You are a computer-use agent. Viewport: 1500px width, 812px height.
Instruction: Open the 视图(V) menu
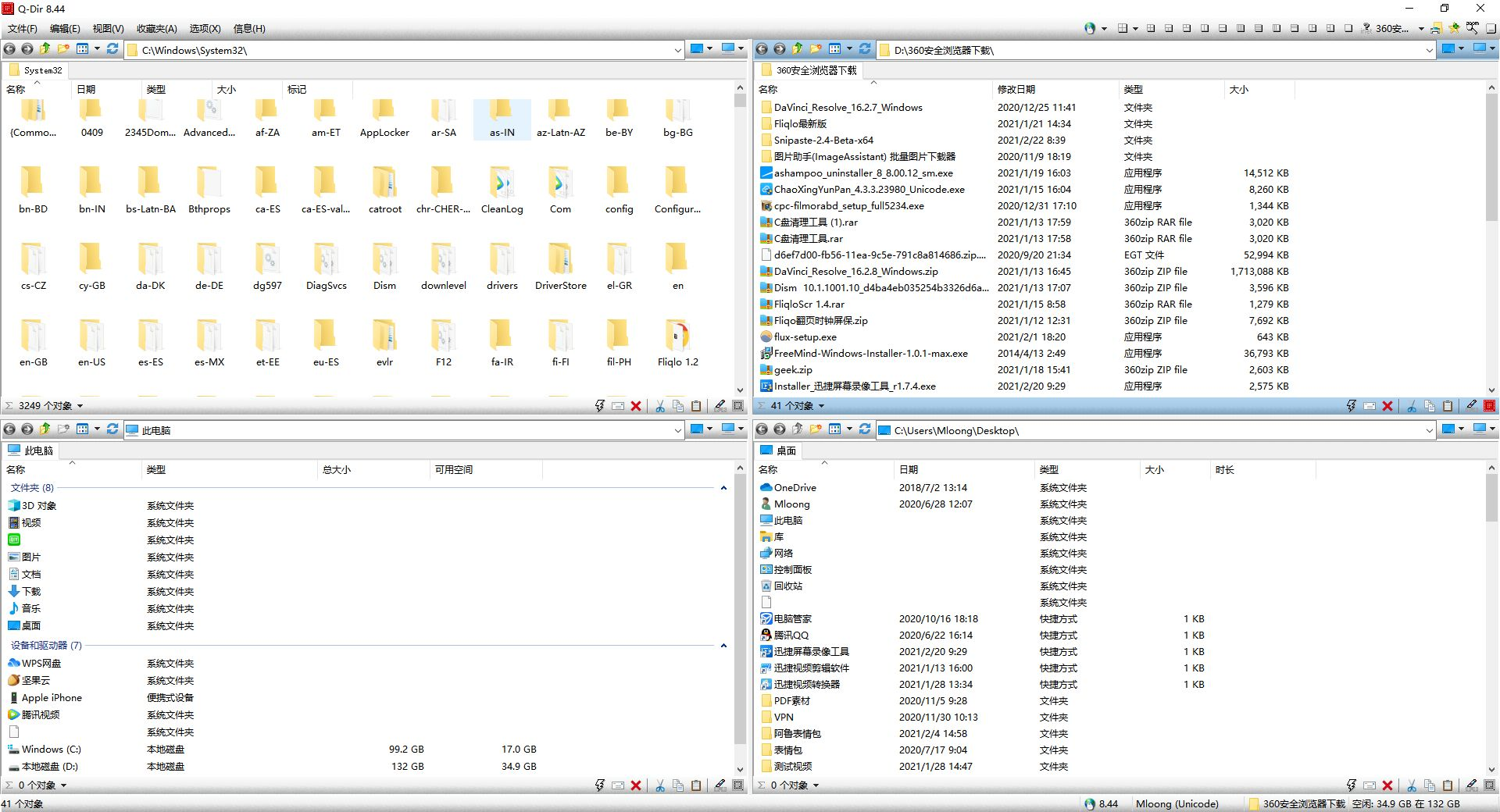(108, 29)
